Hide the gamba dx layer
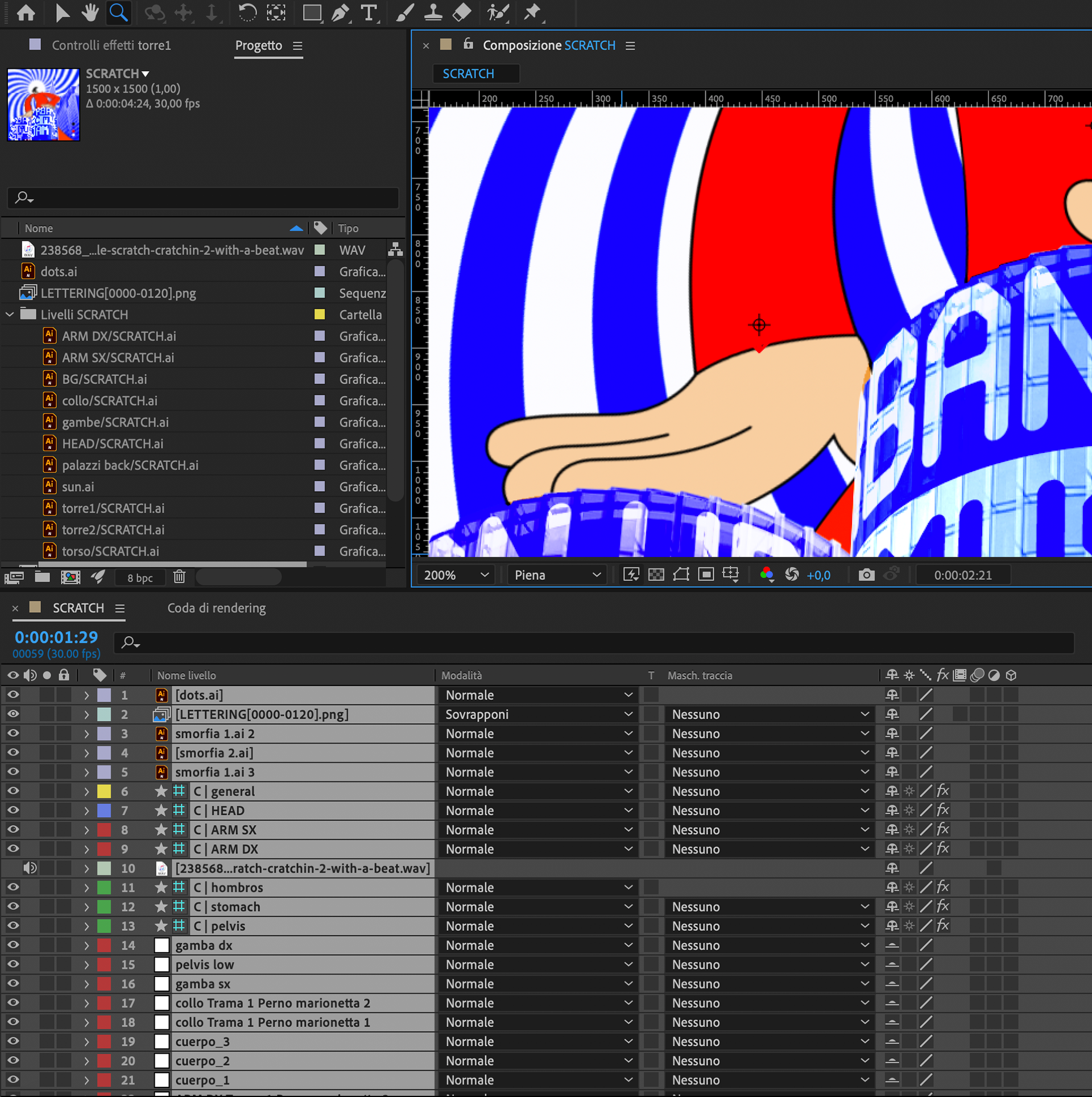This screenshot has width=1092, height=1097. click(13, 946)
